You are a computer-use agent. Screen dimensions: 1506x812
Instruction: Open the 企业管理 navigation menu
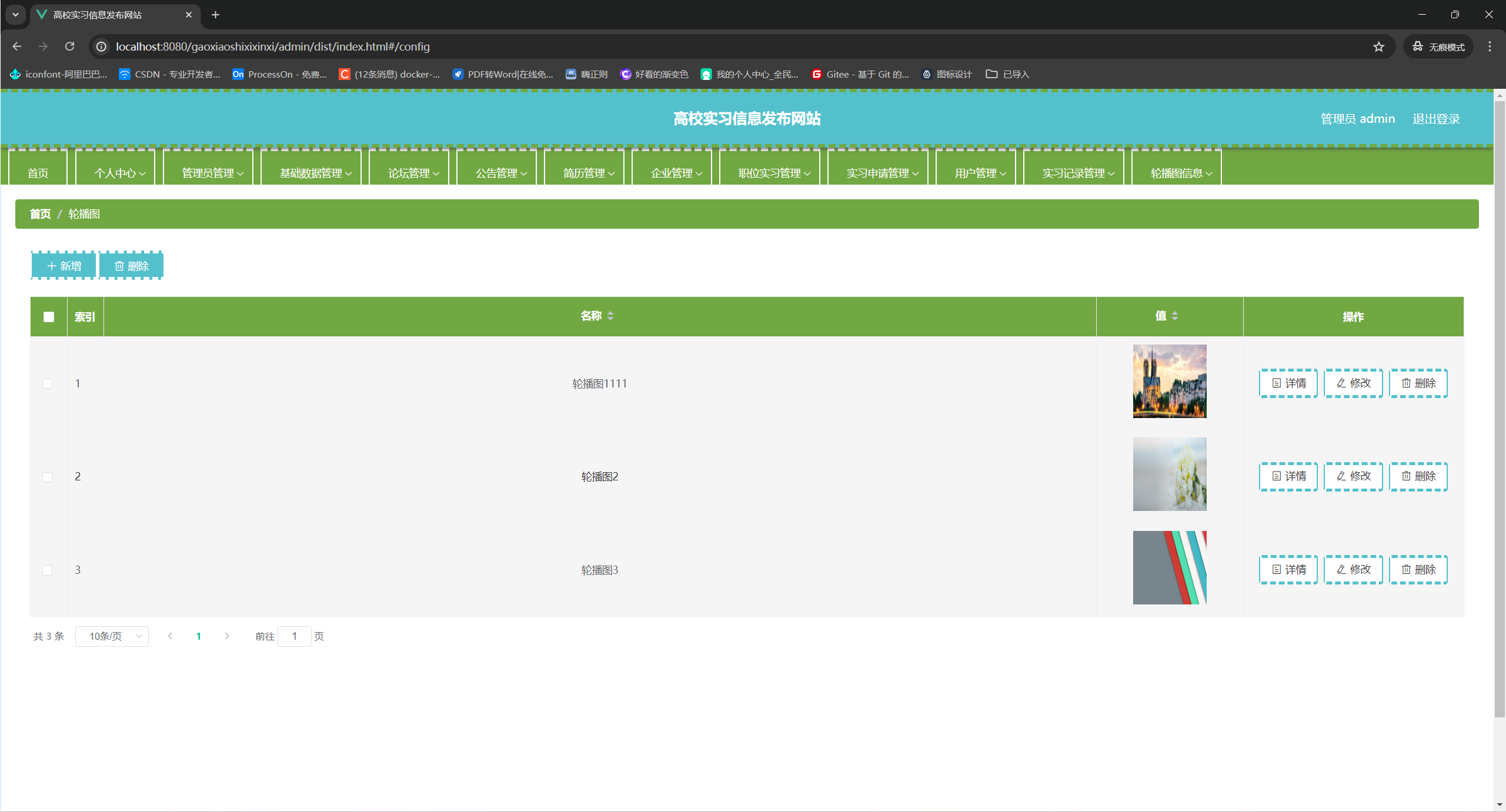pyautogui.click(x=676, y=173)
